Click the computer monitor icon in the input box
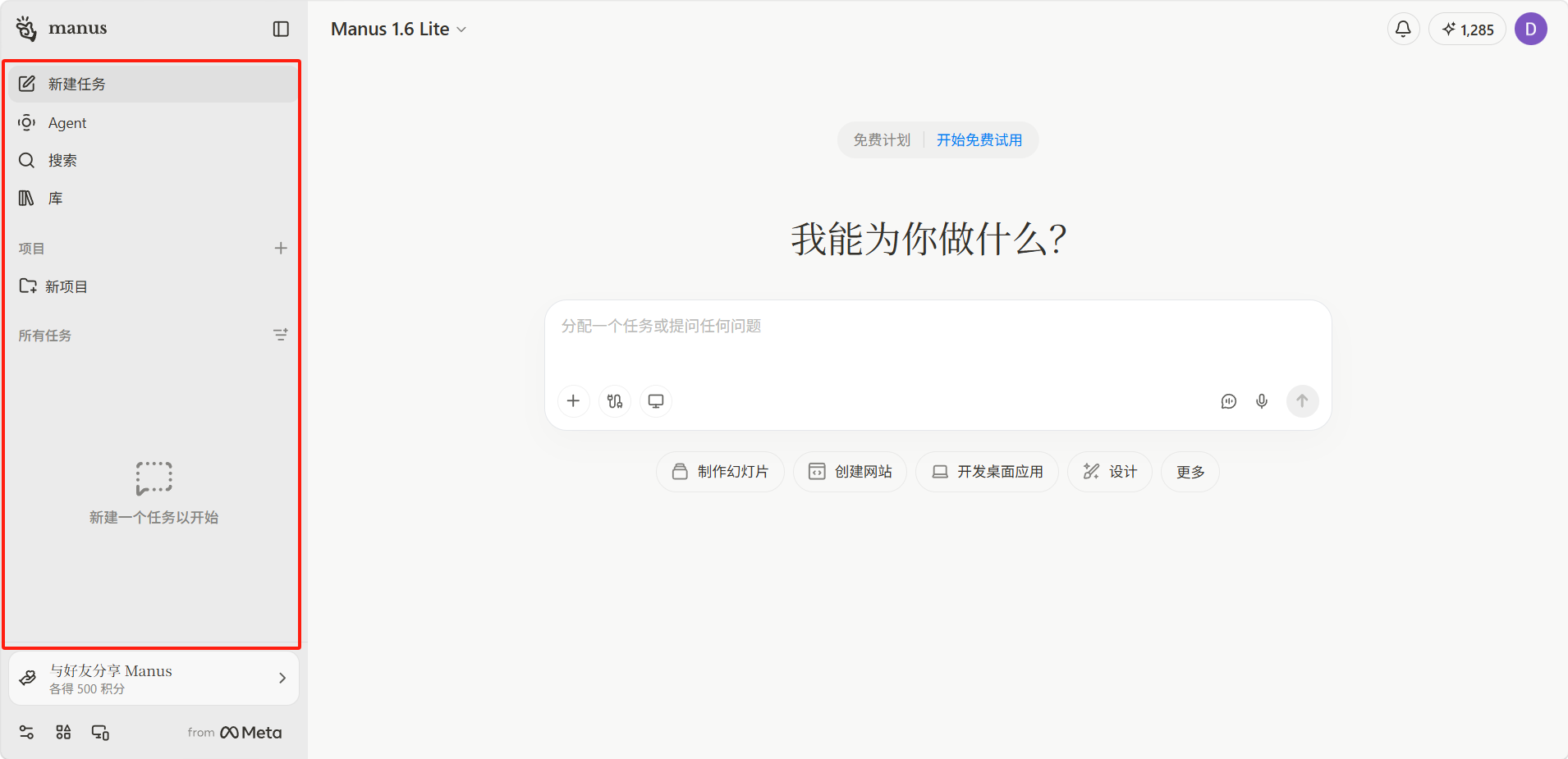This screenshot has width=1568, height=759. pos(656,401)
